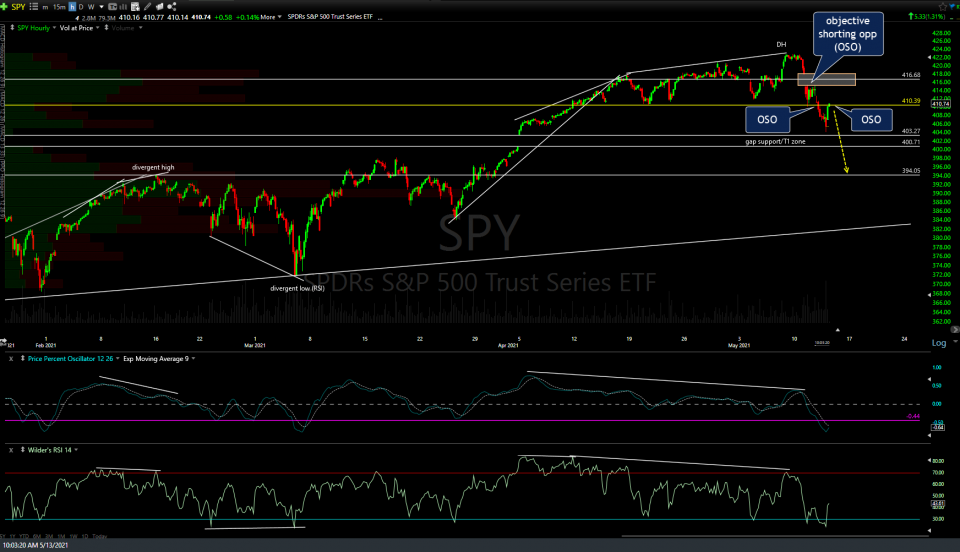Click the ellipsis after the ETF name
The height and width of the screenshot is (552, 960).
pos(380,18)
